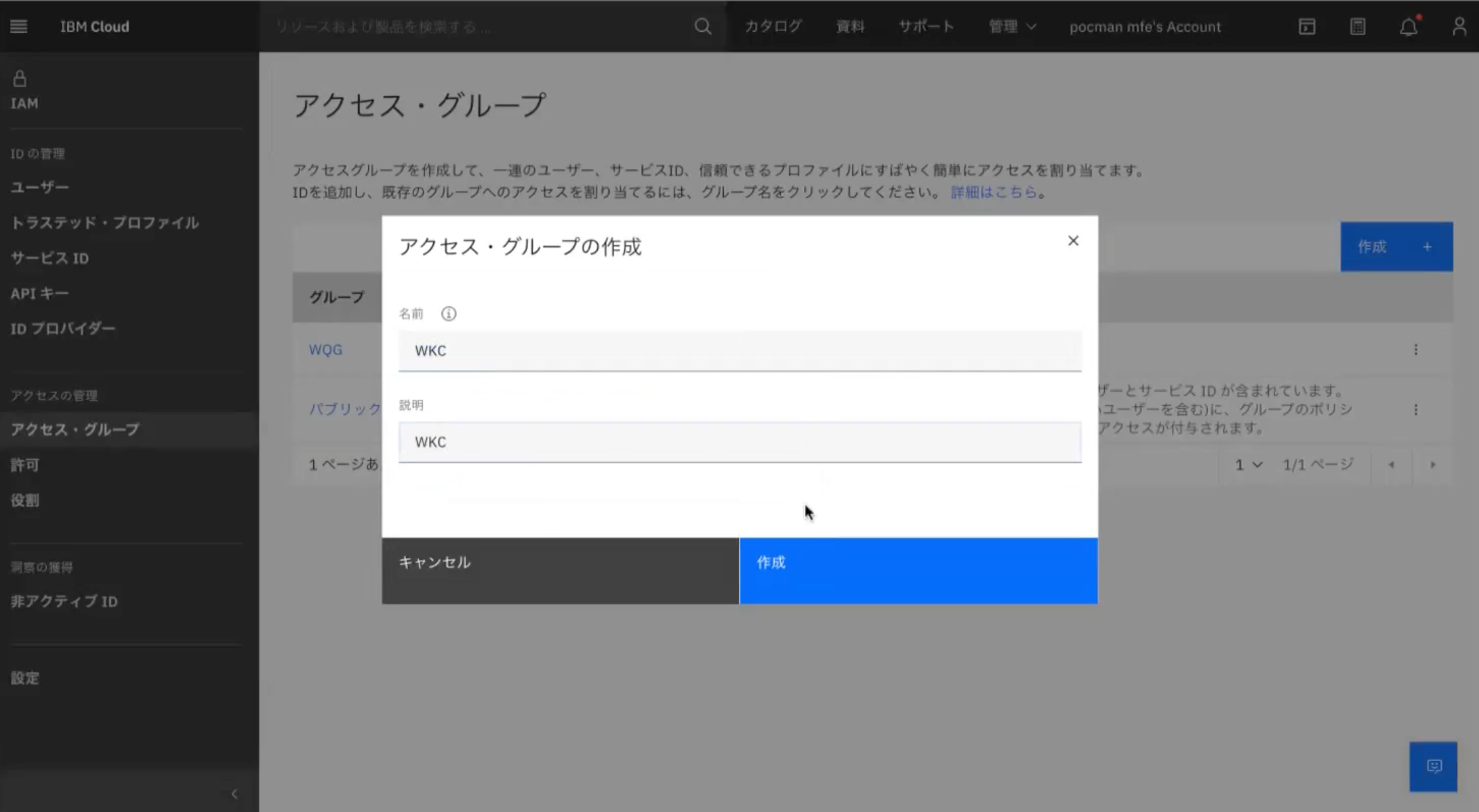This screenshot has height=812, width=1479.
Task: Click the search magnifier icon
Action: click(x=703, y=26)
